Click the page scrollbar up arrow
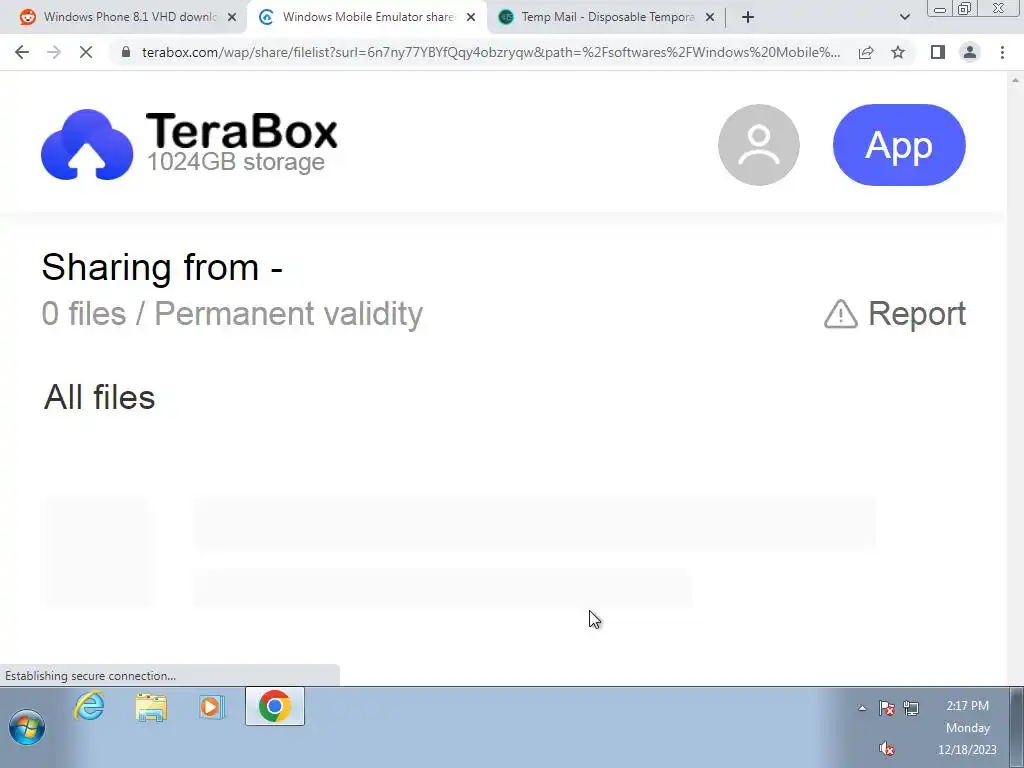The height and width of the screenshot is (768, 1024). click(1015, 80)
